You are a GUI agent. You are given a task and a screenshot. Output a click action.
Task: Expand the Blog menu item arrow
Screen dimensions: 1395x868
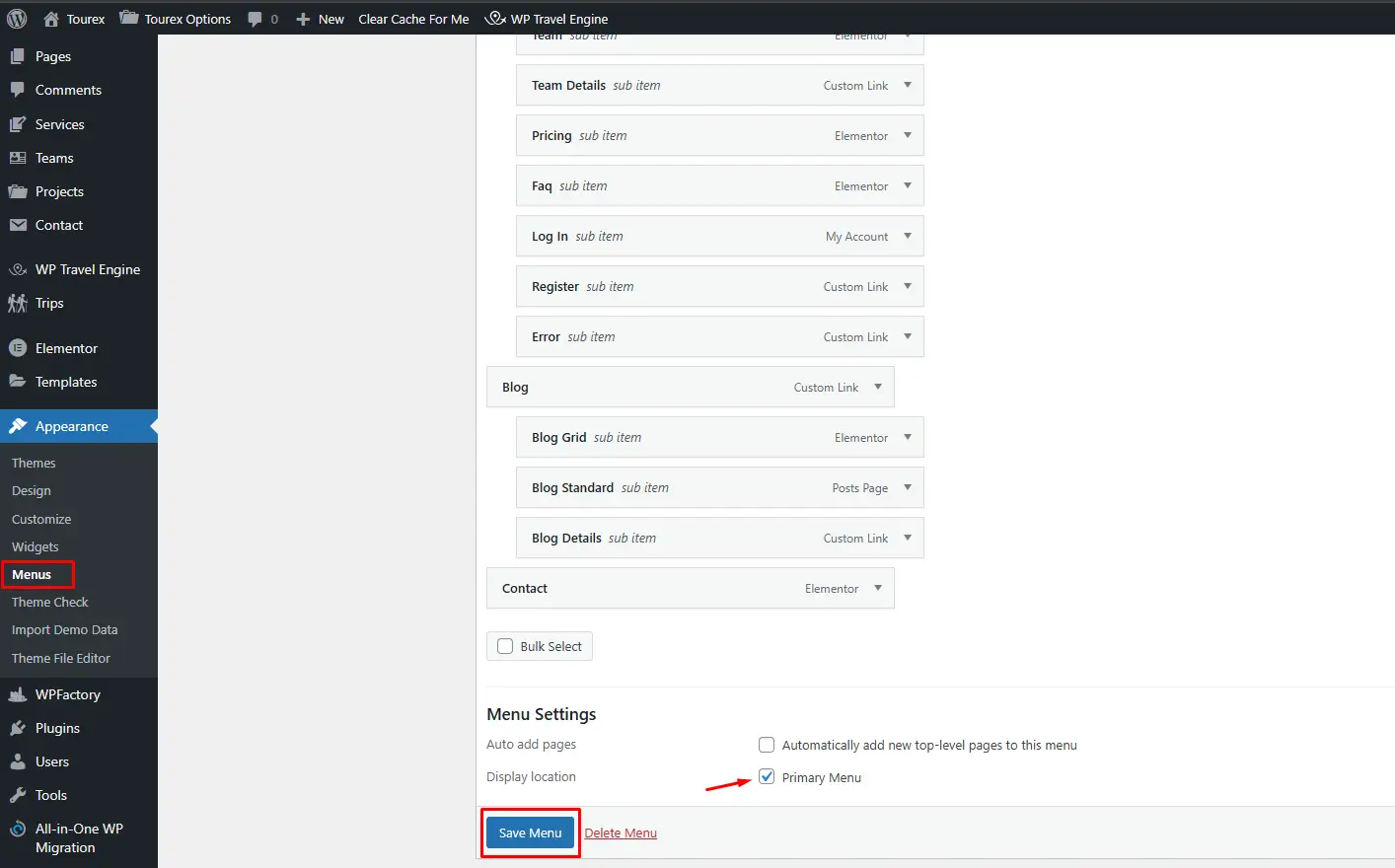878,387
